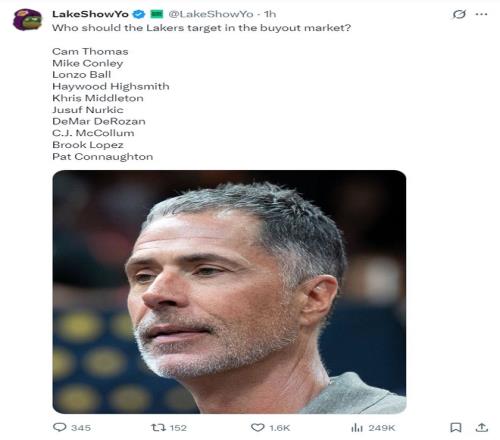The height and width of the screenshot is (440, 500).
Task: Bookmark this post
Action: (x=456, y=427)
